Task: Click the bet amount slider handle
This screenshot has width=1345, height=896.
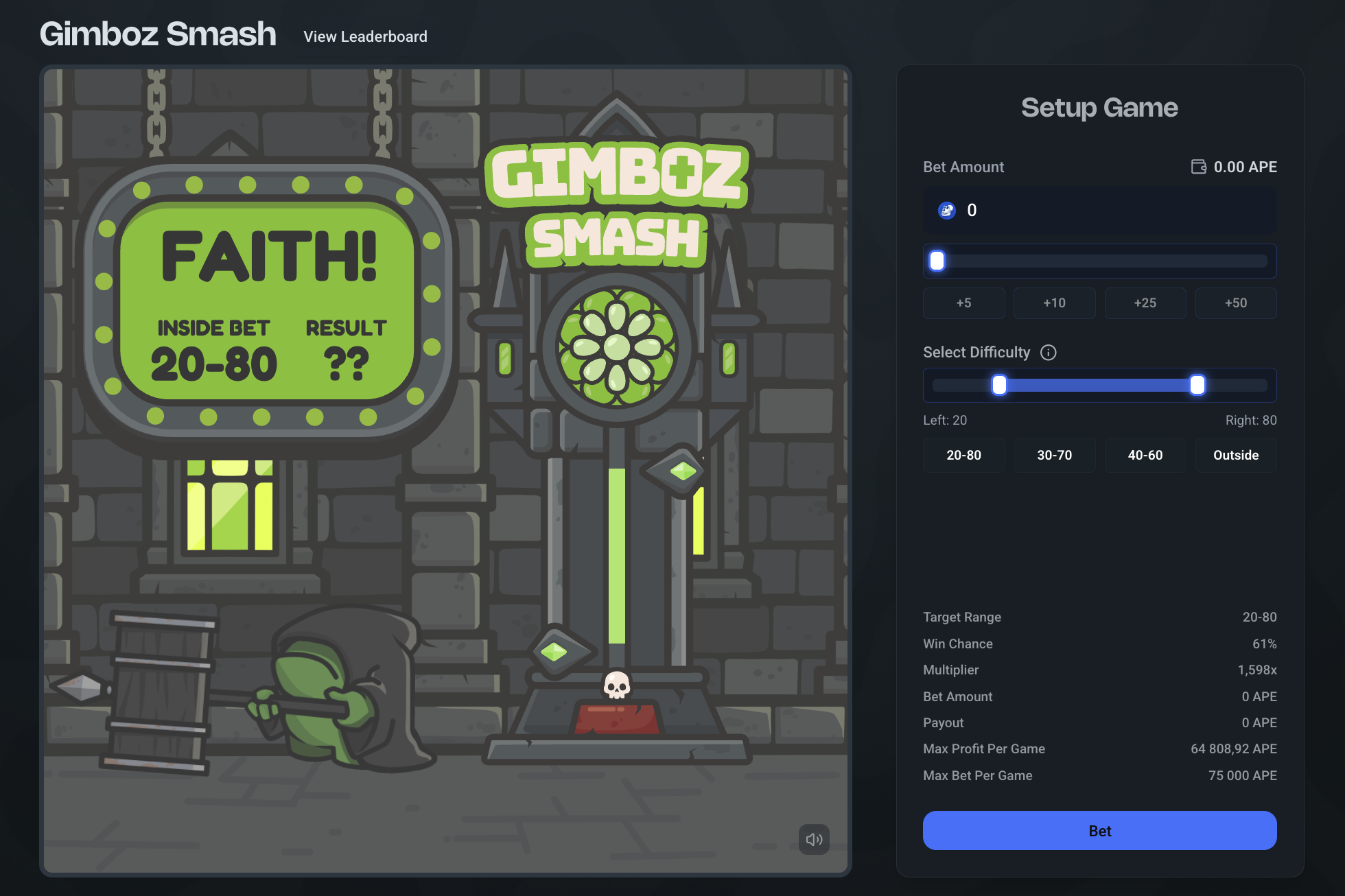Action: click(x=937, y=261)
